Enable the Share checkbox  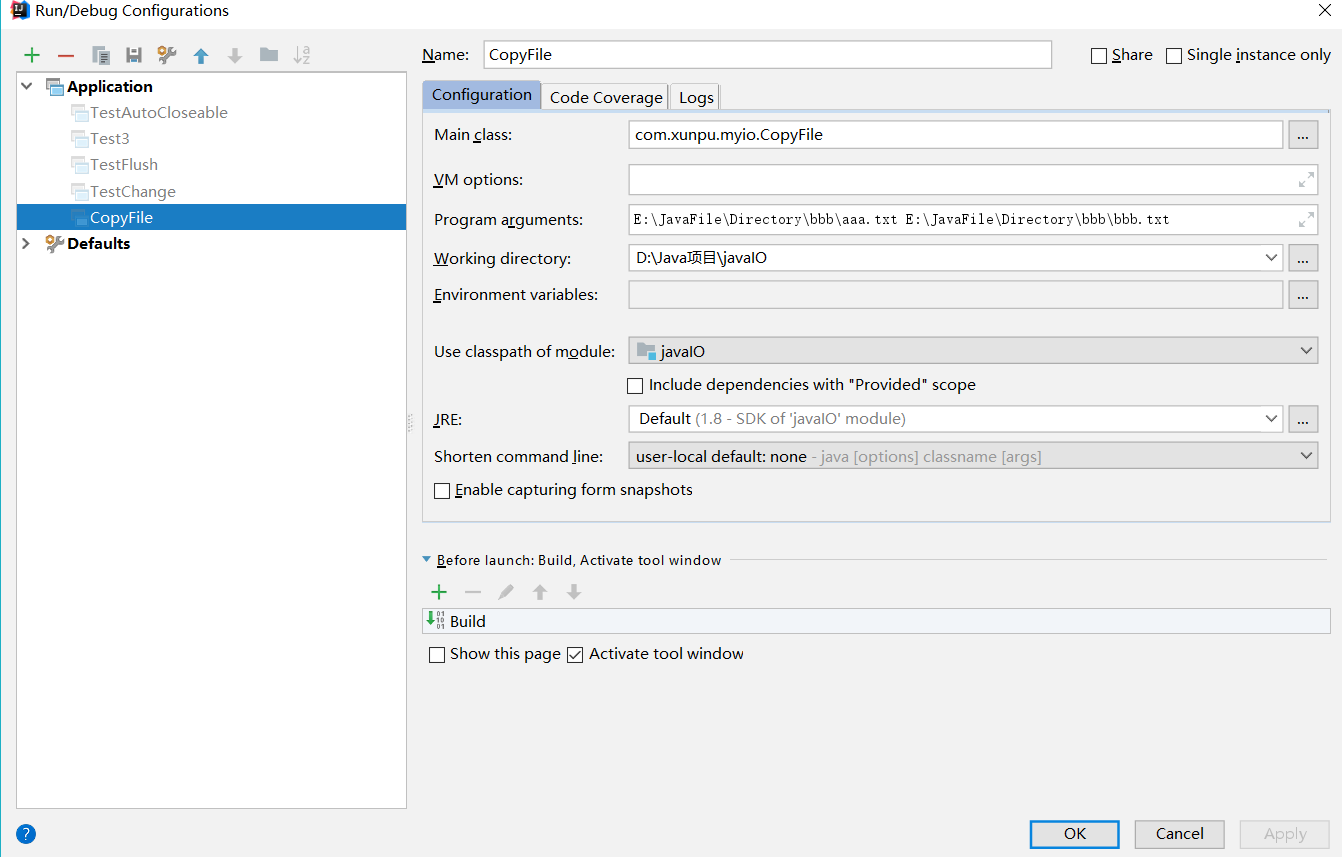(x=1099, y=56)
